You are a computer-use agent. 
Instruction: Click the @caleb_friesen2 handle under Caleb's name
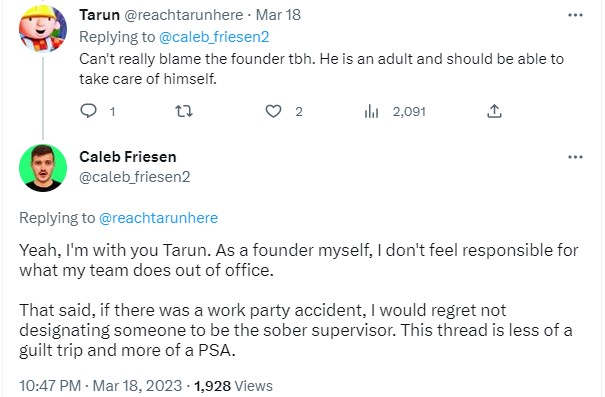(x=135, y=177)
